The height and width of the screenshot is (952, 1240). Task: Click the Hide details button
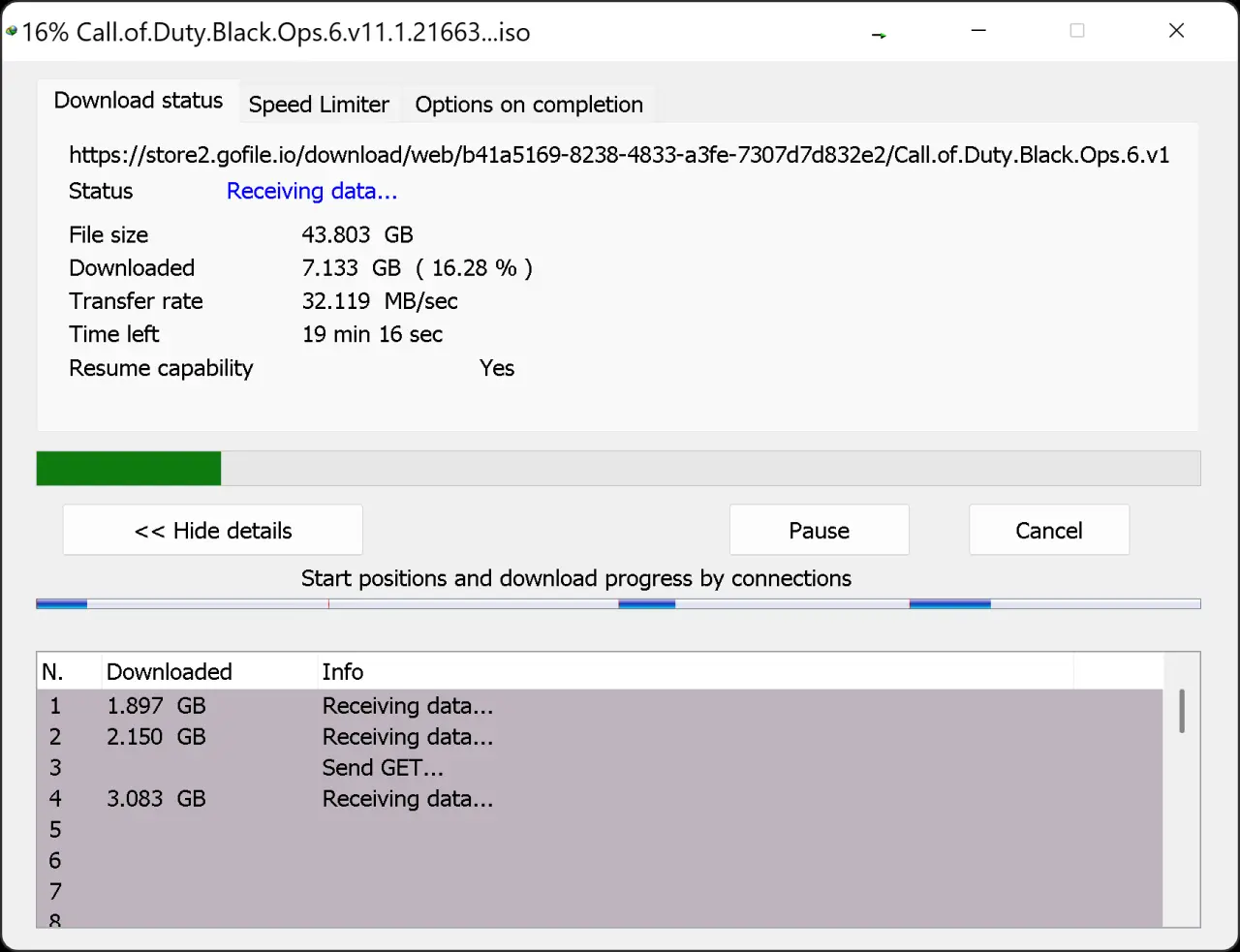tap(213, 530)
